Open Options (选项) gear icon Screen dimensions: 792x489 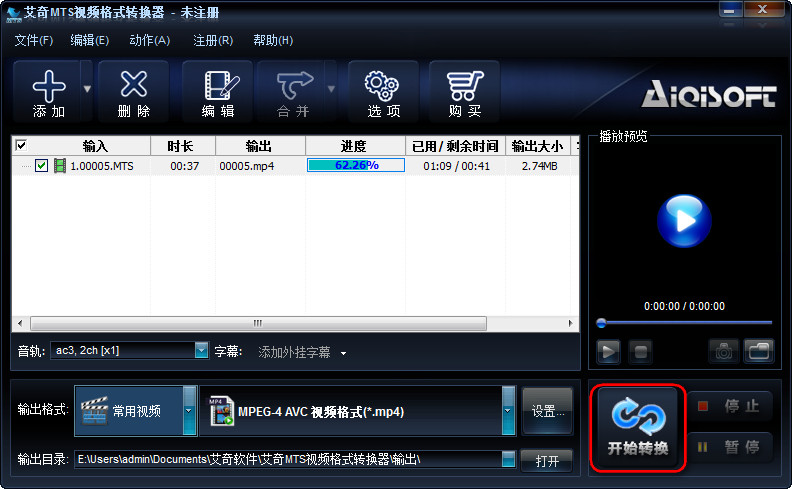click(x=382, y=85)
